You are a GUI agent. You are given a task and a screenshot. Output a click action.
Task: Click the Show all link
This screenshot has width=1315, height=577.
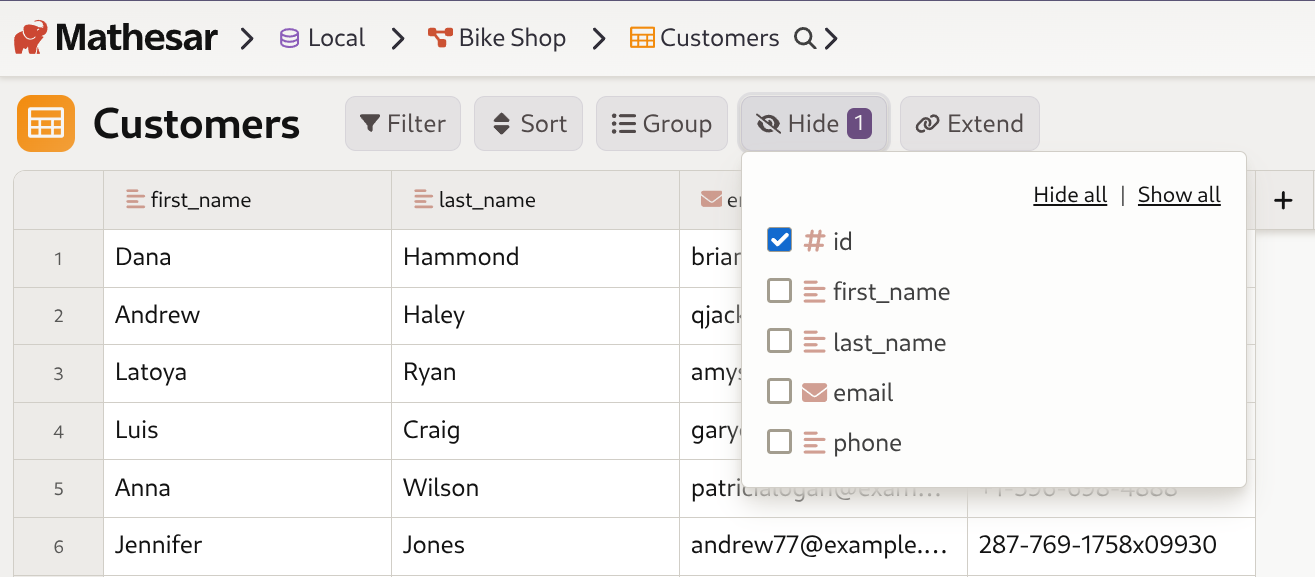tap(1179, 194)
